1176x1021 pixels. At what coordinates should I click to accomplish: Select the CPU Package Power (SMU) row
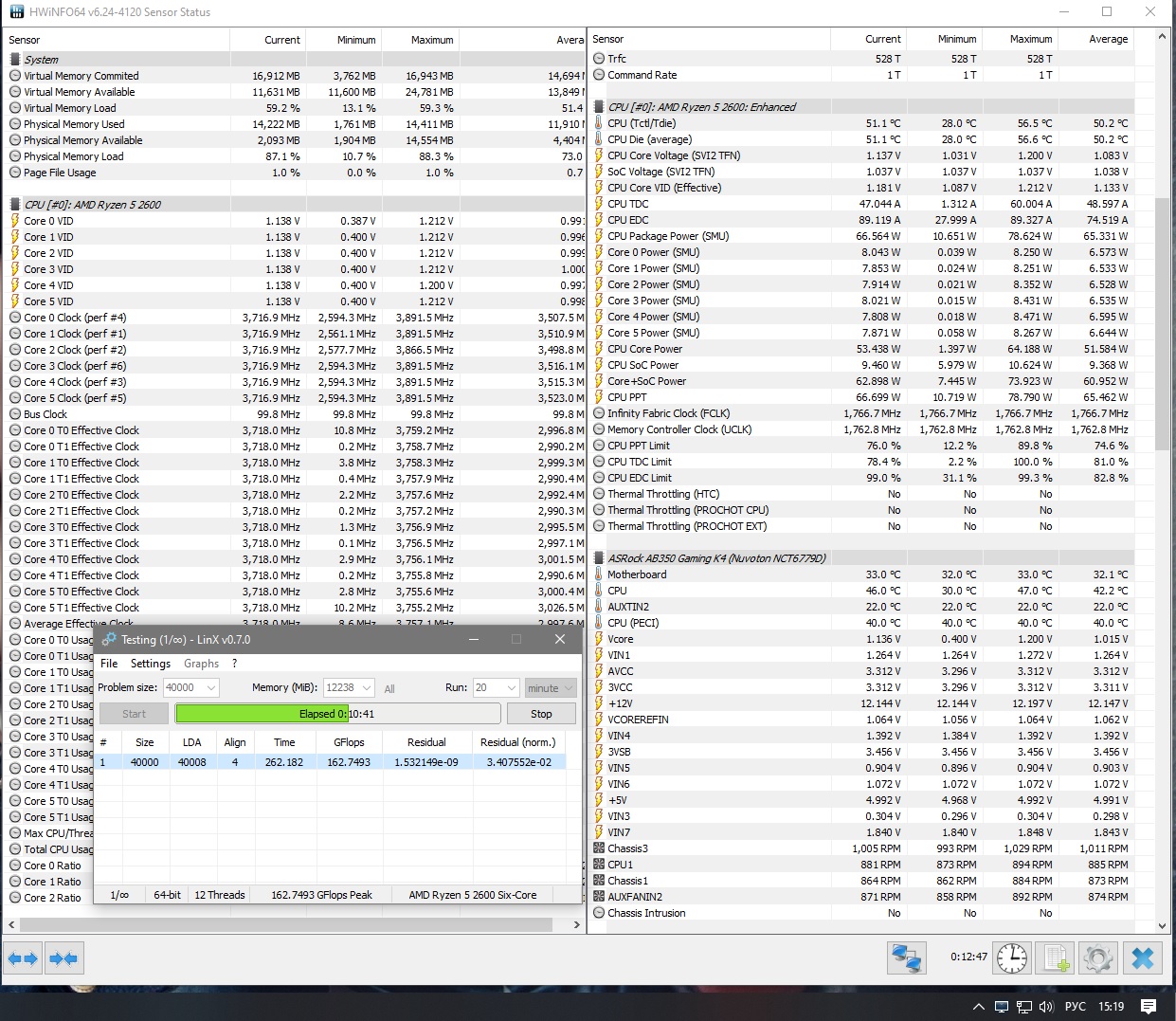862,236
